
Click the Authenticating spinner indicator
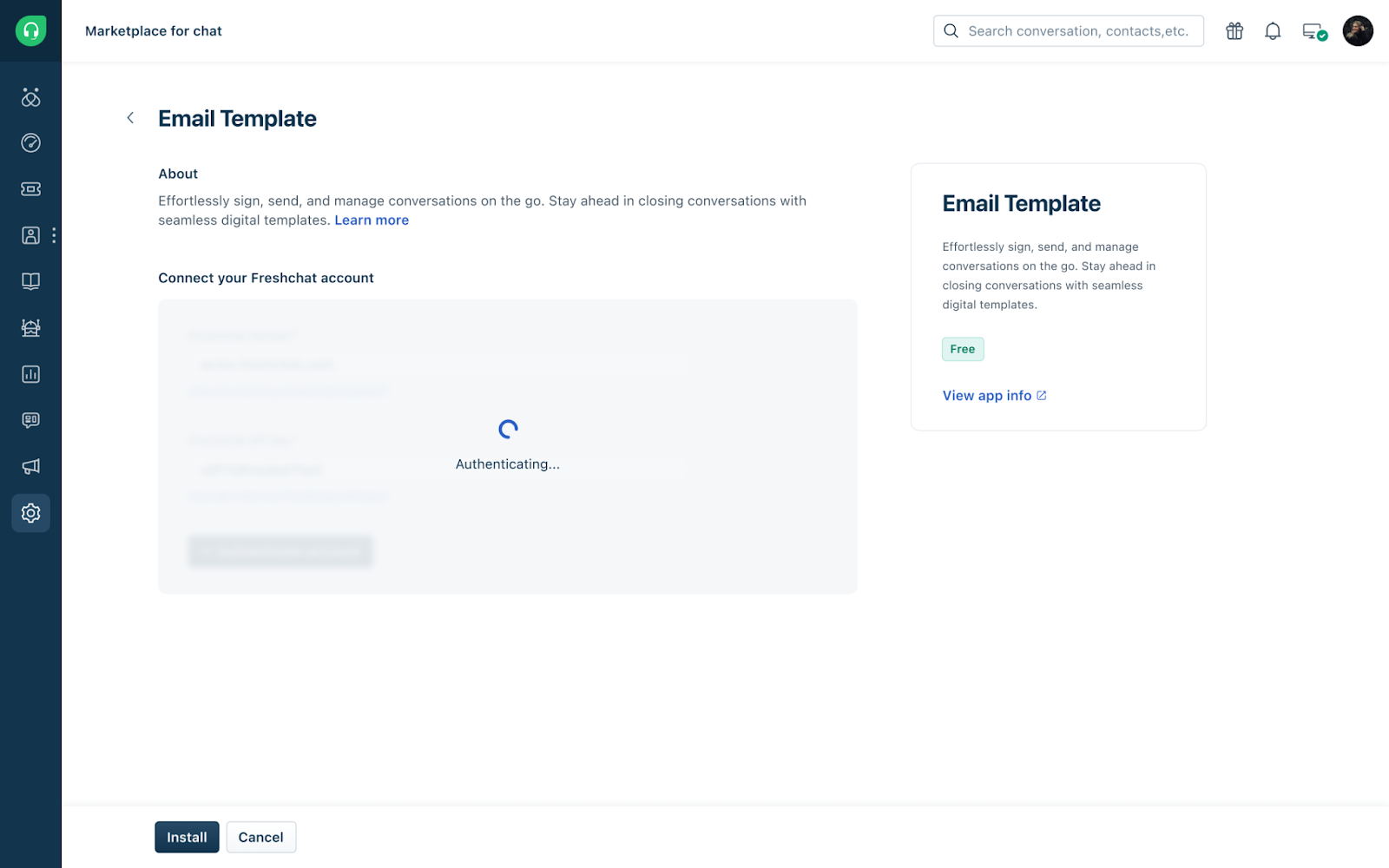[x=508, y=429]
